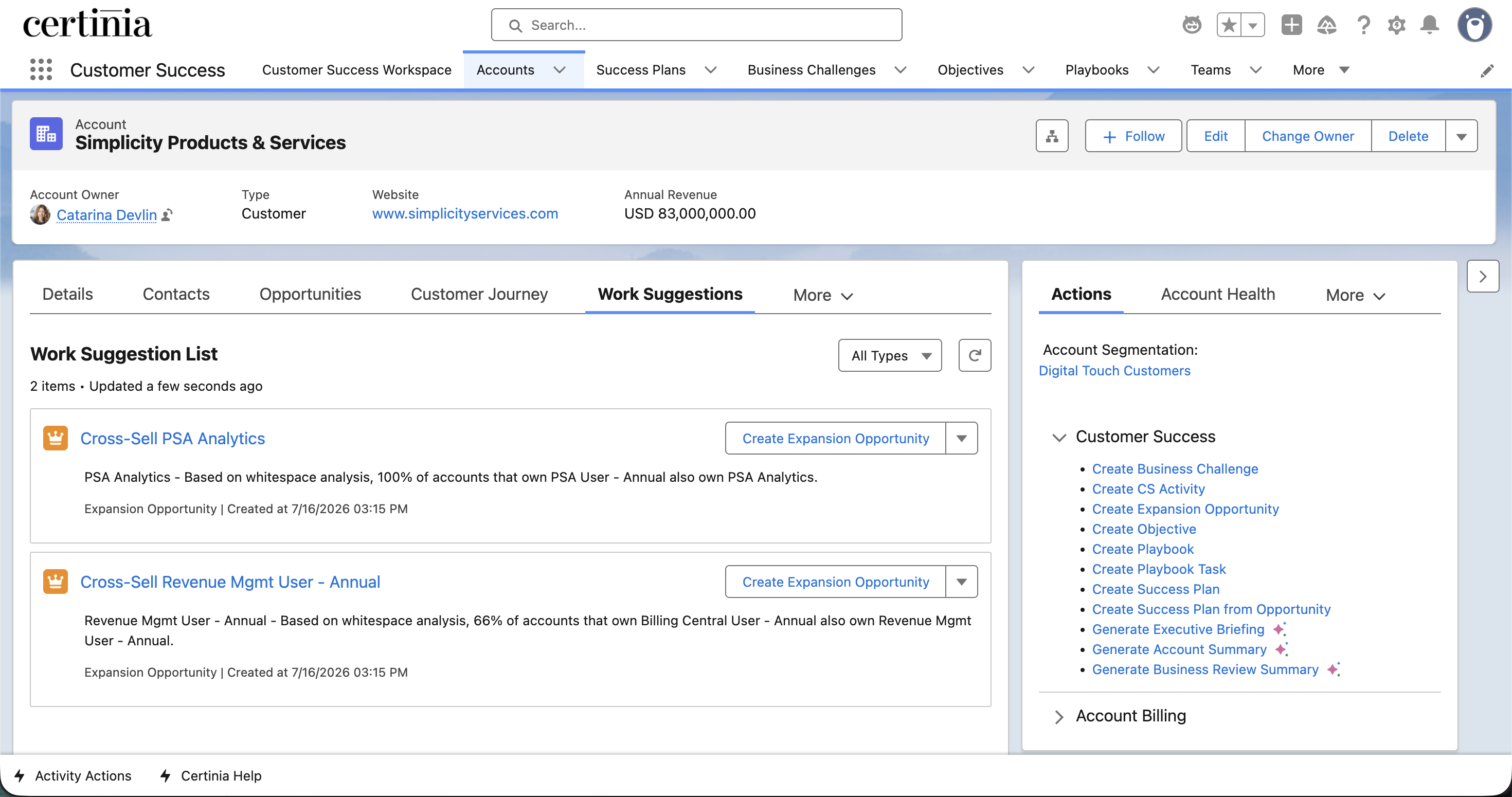The height and width of the screenshot is (797, 1512).
Task: Open the Cross-Sell PSA Analytics suggestion link
Action: pyautogui.click(x=173, y=439)
